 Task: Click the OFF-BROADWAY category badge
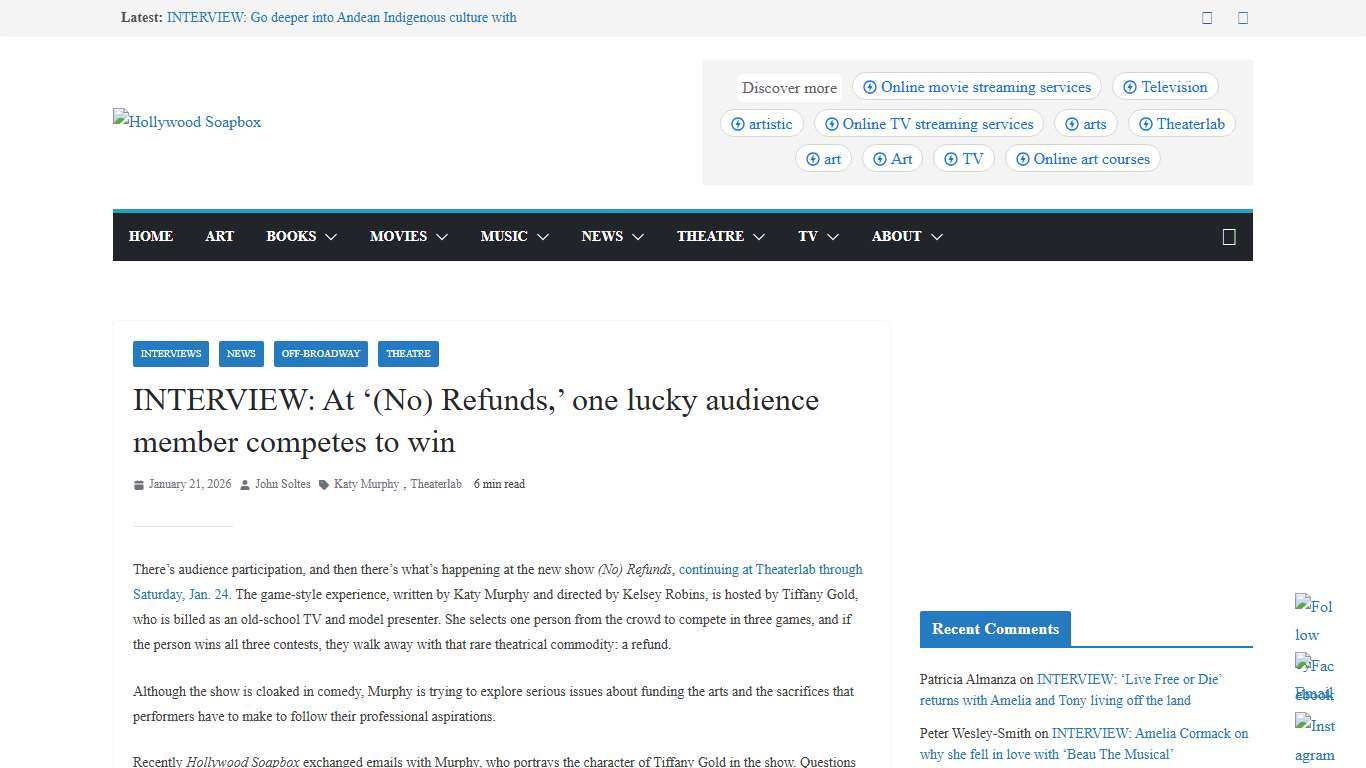tap(320, 353)
